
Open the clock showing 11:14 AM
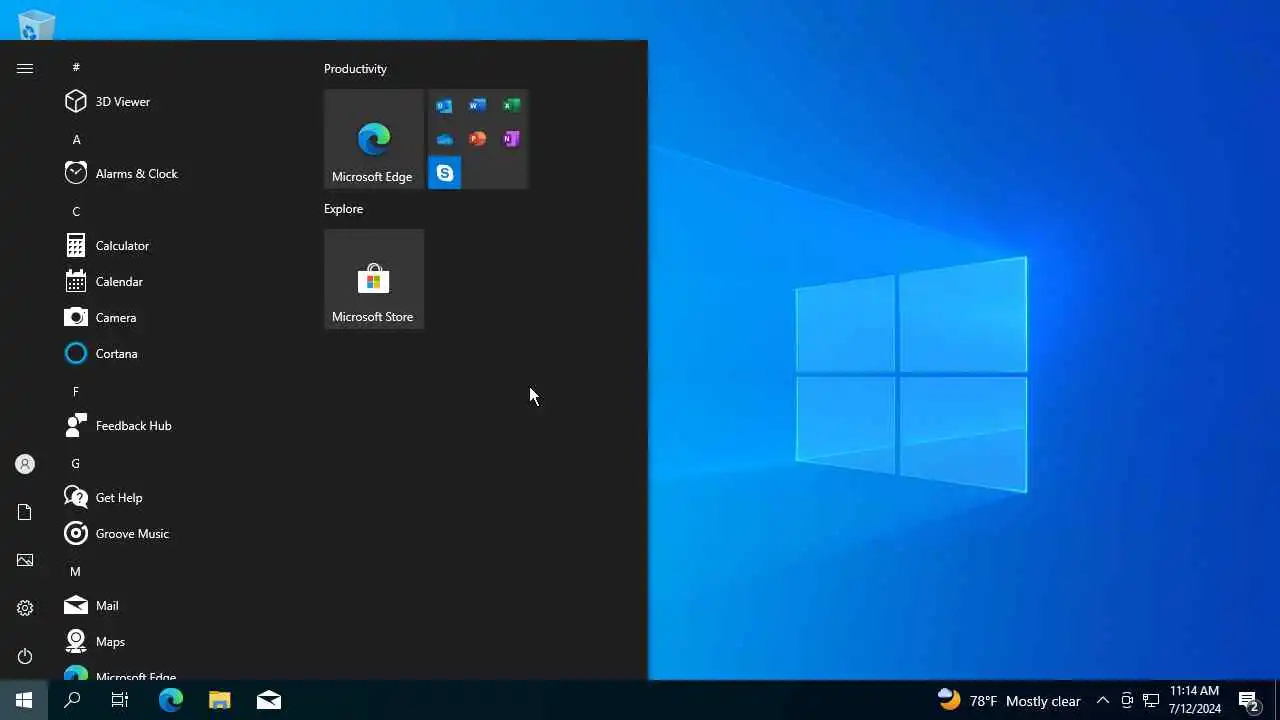coord(1195,700)
